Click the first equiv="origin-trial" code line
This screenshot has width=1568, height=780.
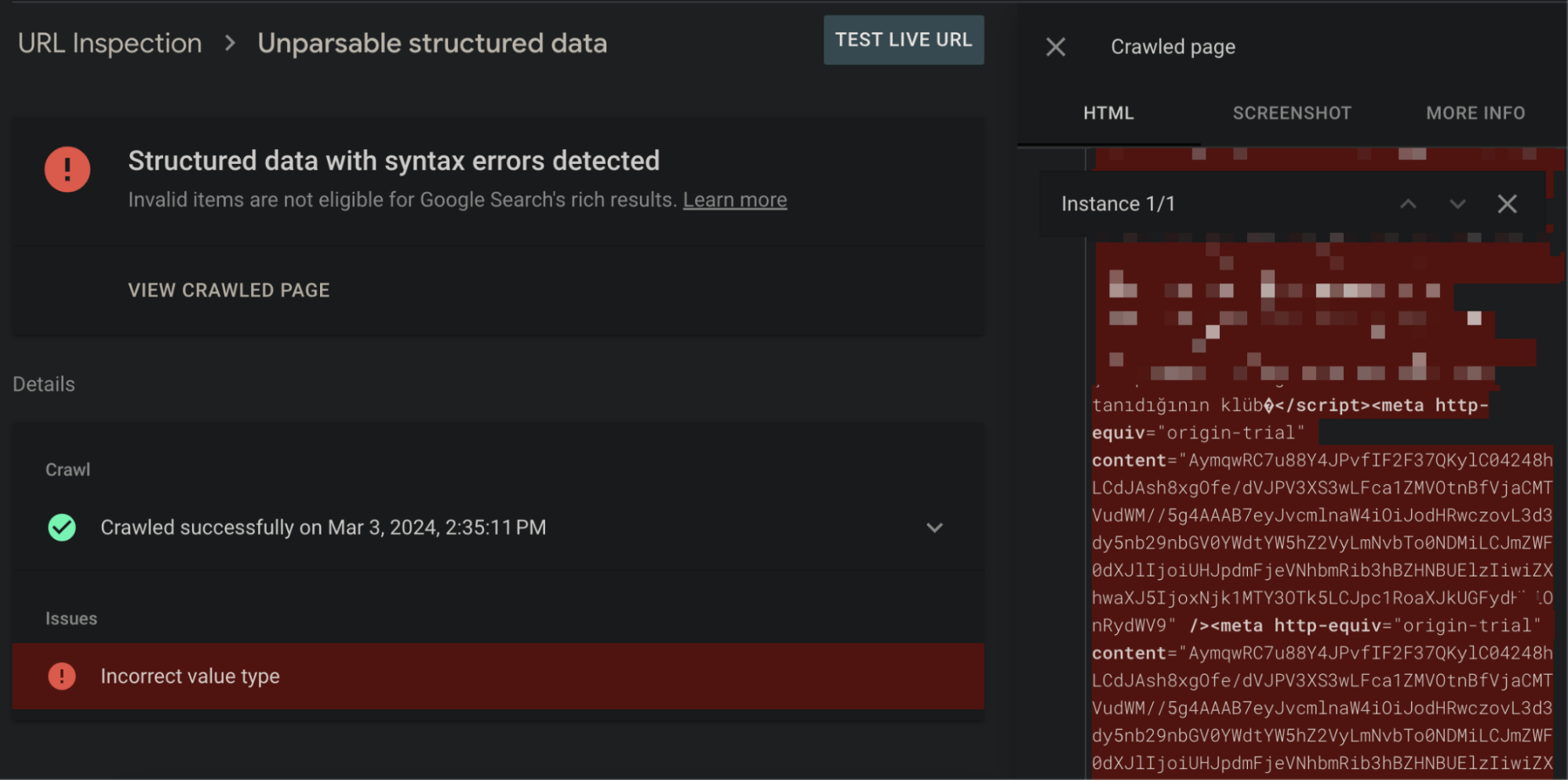coord(1198,432)
